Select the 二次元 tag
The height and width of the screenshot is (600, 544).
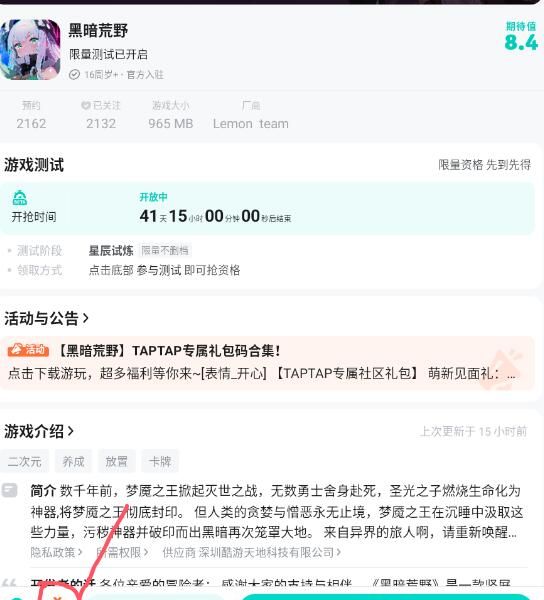(x=24, y=461)
